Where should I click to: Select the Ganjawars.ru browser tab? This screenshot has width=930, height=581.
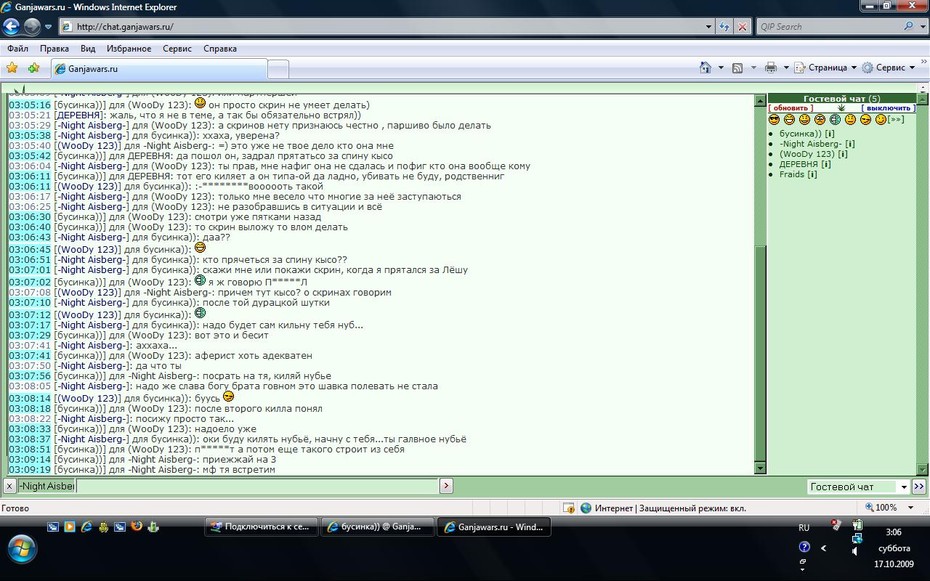pos(159,69)
